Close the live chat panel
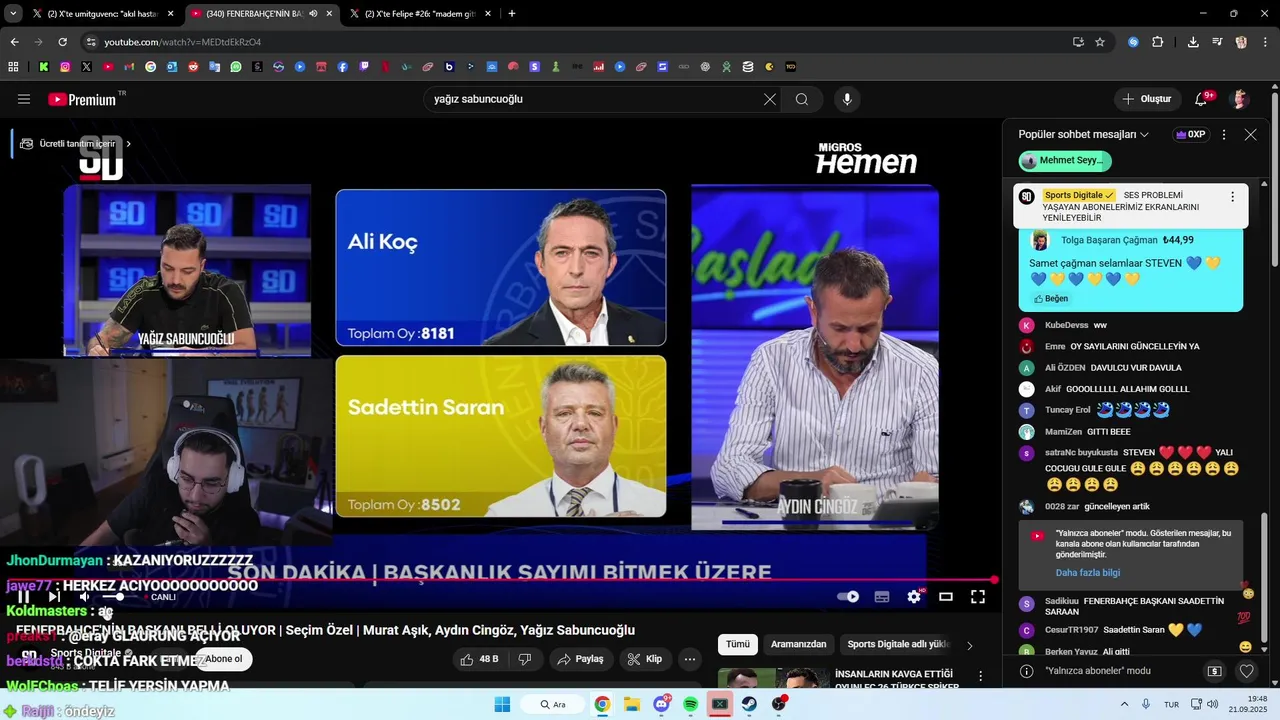This screenshot has height=720, width=1280. 1250,134
